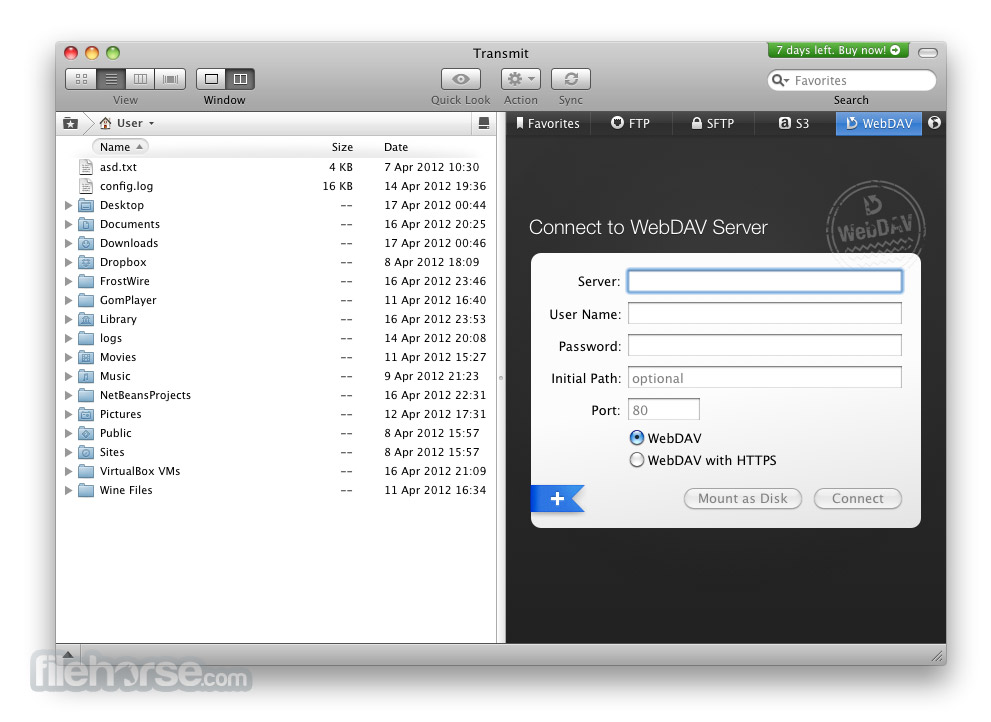Focus the Server input field

(x=765, y=281)
